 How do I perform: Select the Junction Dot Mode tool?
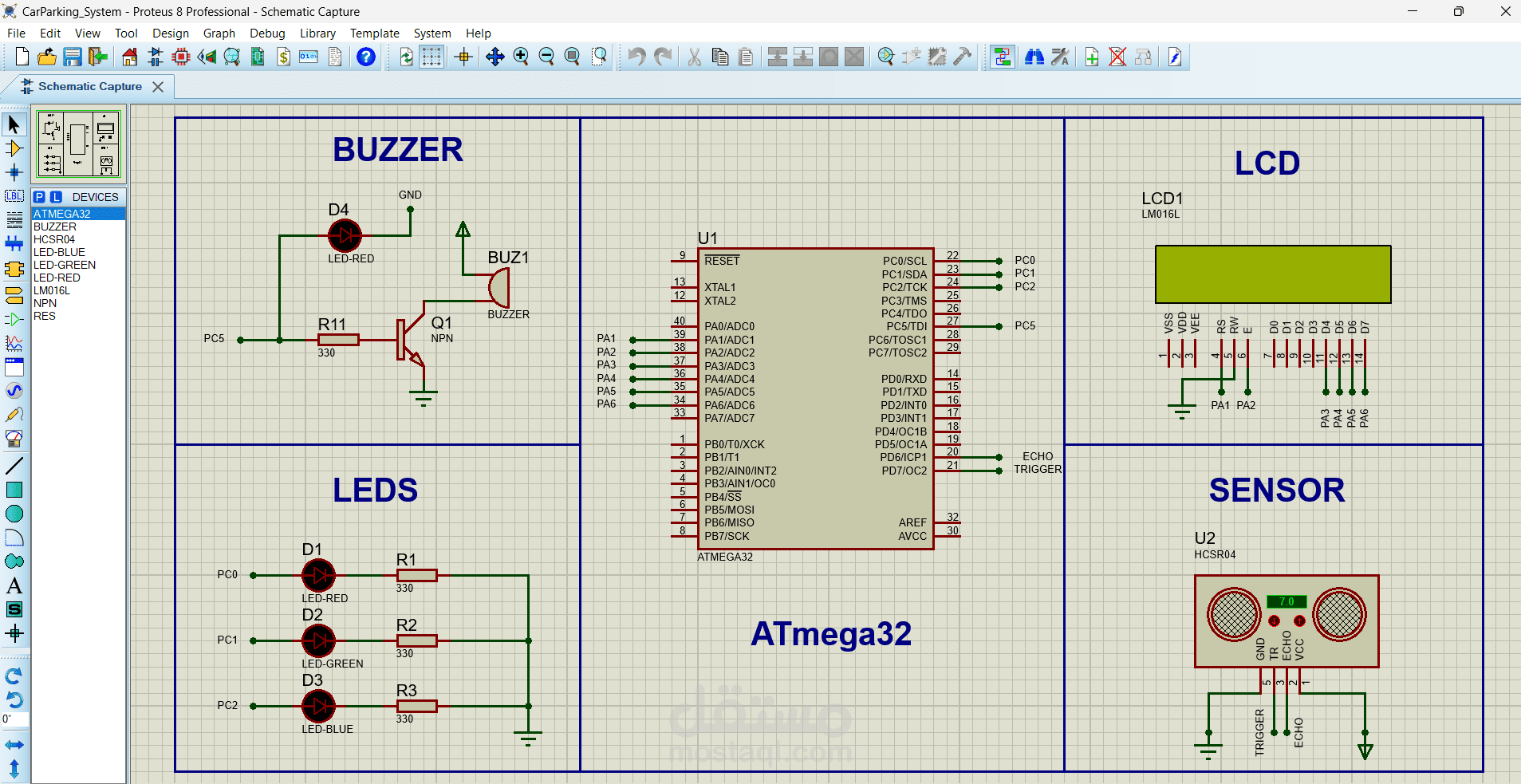[x=14, y=172]
